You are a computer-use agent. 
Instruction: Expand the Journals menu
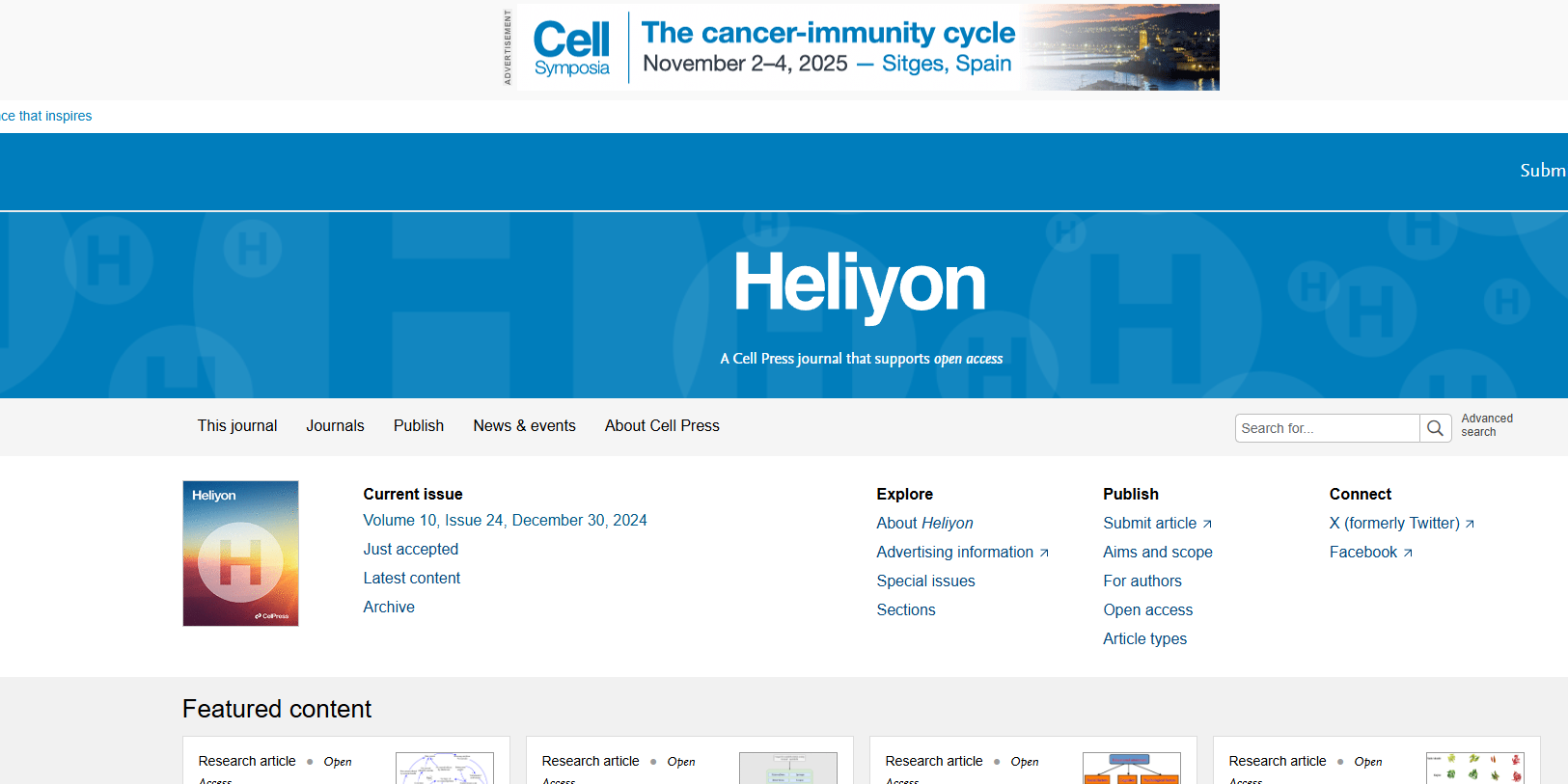point(335,425)
